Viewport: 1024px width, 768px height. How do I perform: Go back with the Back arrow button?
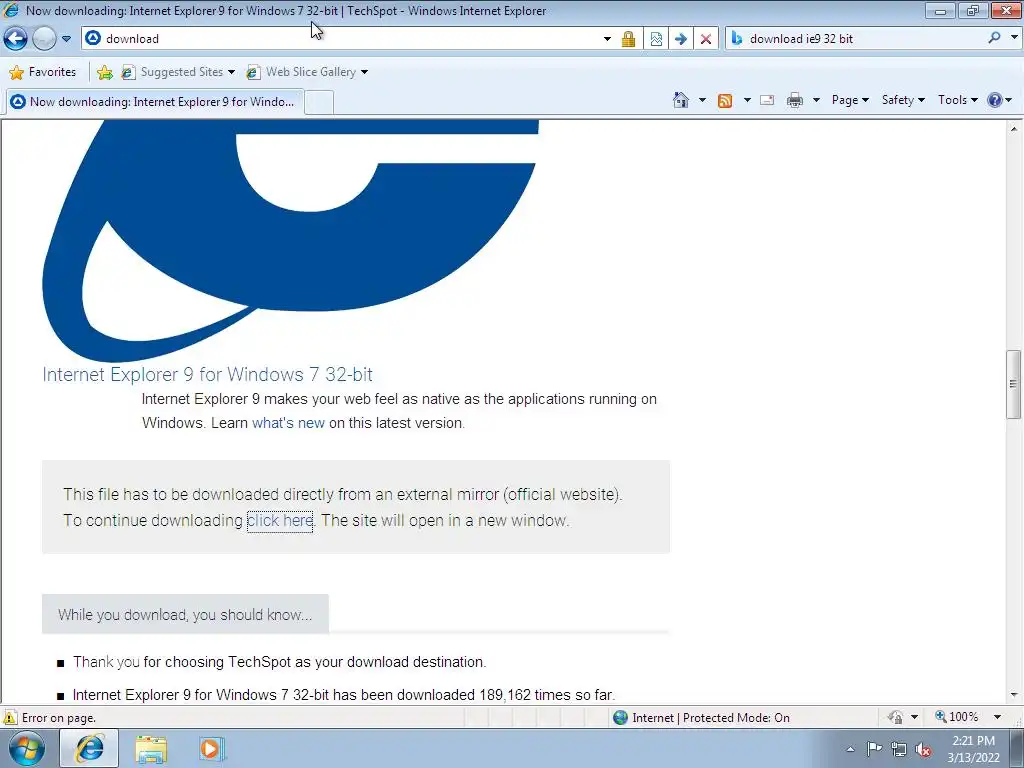[x=16, y=39]
